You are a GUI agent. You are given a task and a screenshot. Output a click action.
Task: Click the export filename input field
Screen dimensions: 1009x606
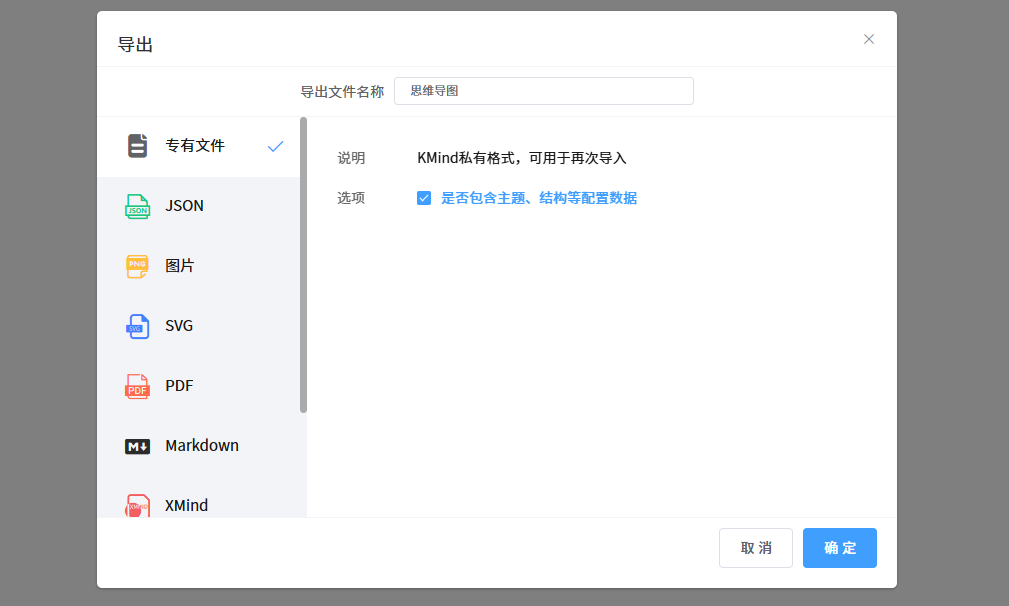[x=543, y=91]
